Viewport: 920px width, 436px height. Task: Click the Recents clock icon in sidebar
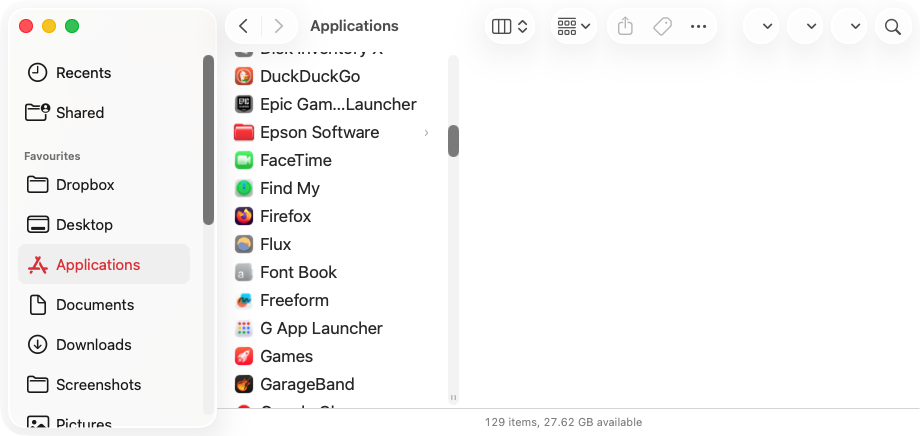(38, 73)
